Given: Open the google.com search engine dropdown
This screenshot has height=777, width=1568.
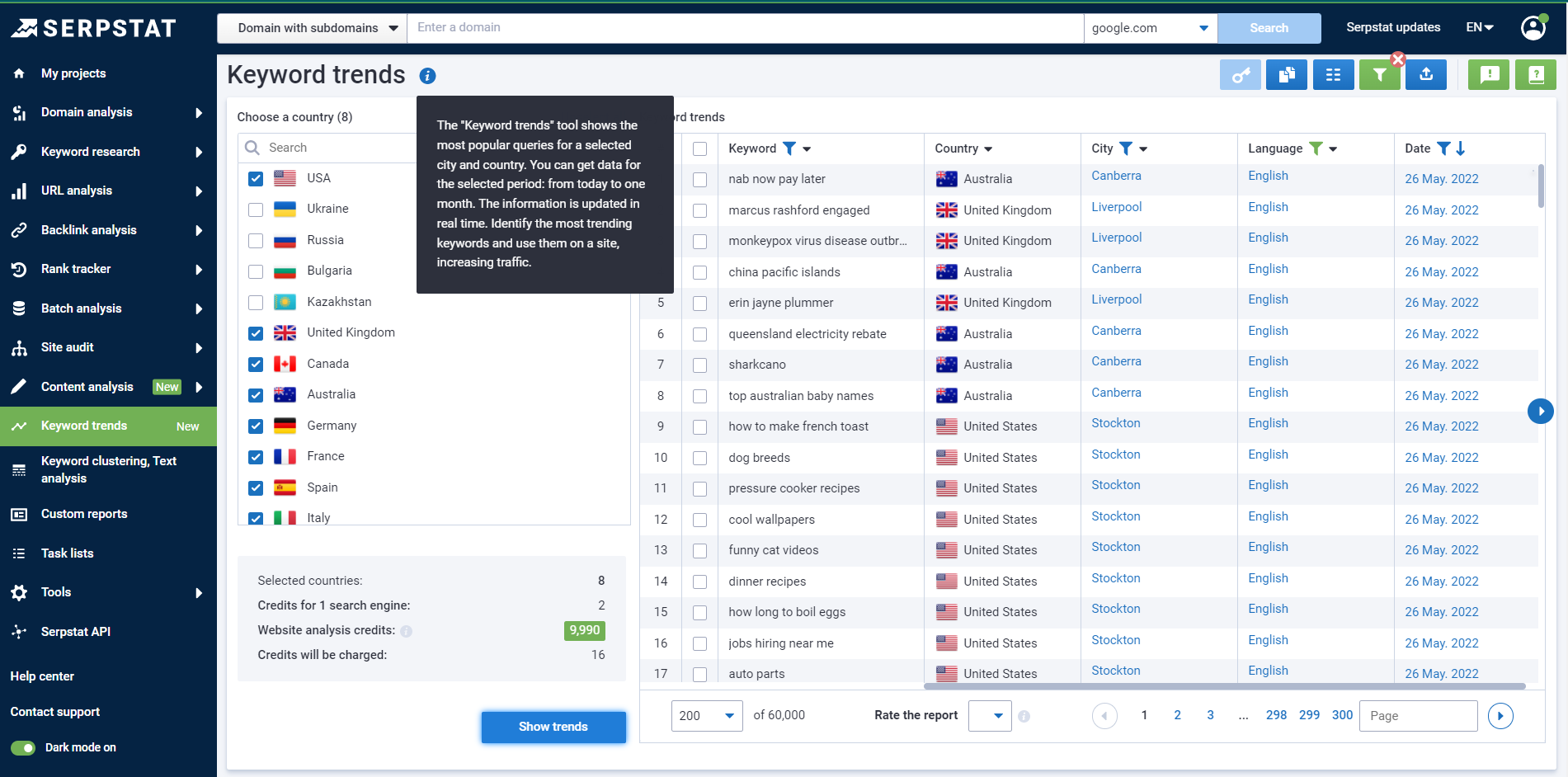Looking at the screenshot, I should pos(1150,27).
